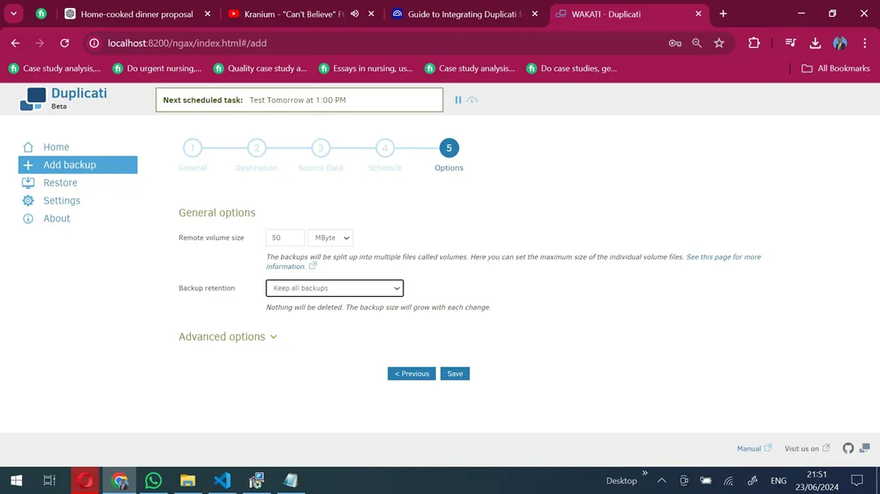Open Visual Studio Code from the taskbar
This screenshot has height=494, width=880.
pos(222,480)
